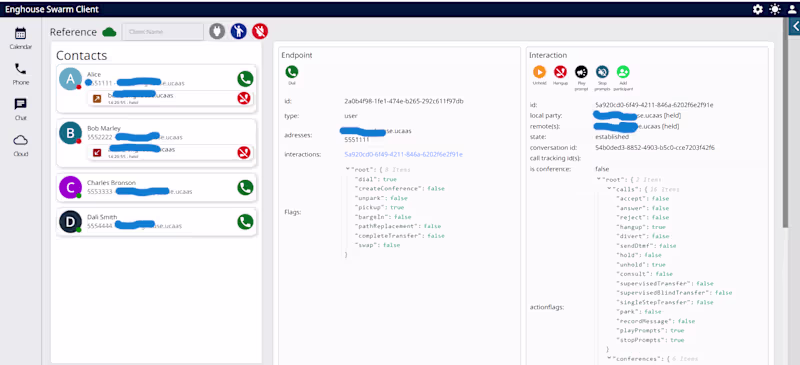The height and width of the screenshot is (365, 800).
Task: Click the "hangup": true actionflag line
Action: [x=640, y=227]
